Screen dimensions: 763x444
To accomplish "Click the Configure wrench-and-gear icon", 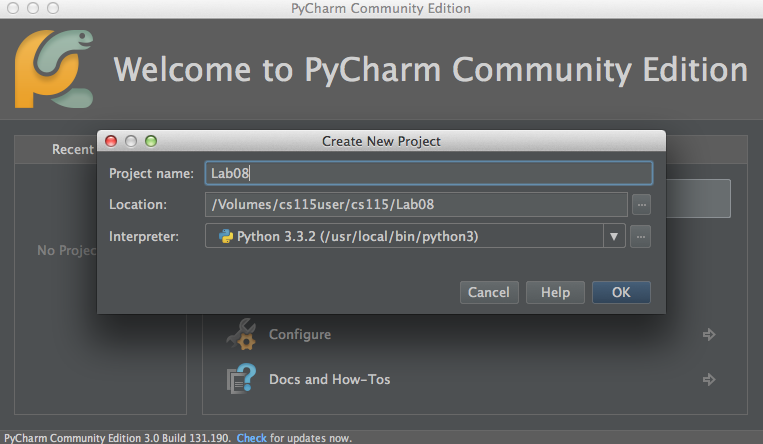I will (240, 335).
